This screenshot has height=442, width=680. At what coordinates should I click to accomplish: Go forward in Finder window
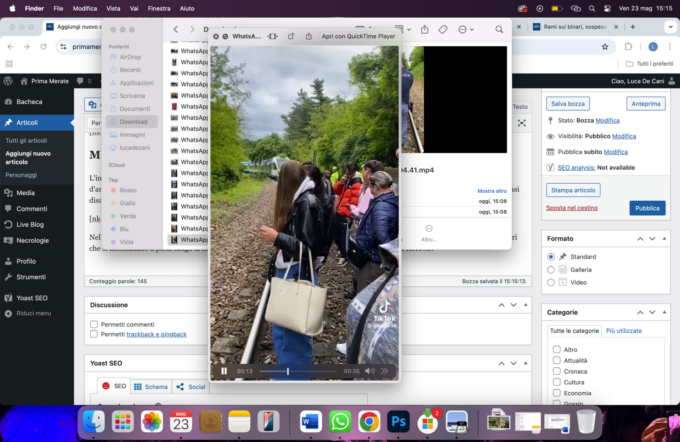pos(192,29)
